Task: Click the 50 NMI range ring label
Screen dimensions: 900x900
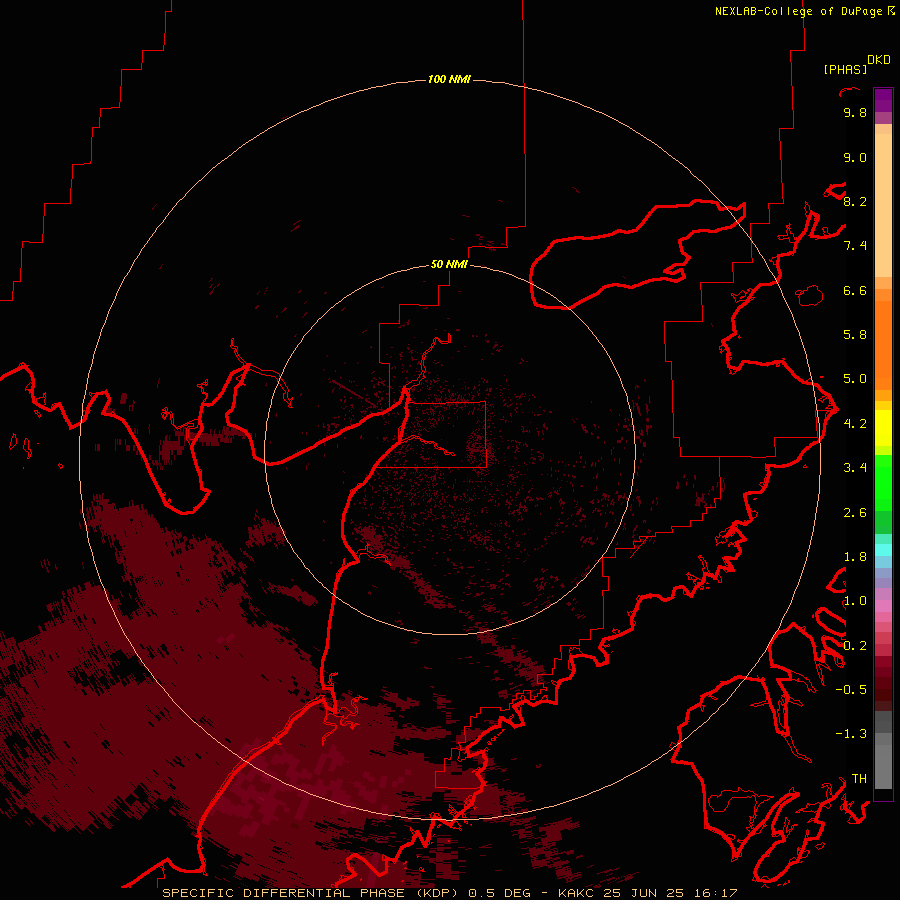Action: point(449,264)
